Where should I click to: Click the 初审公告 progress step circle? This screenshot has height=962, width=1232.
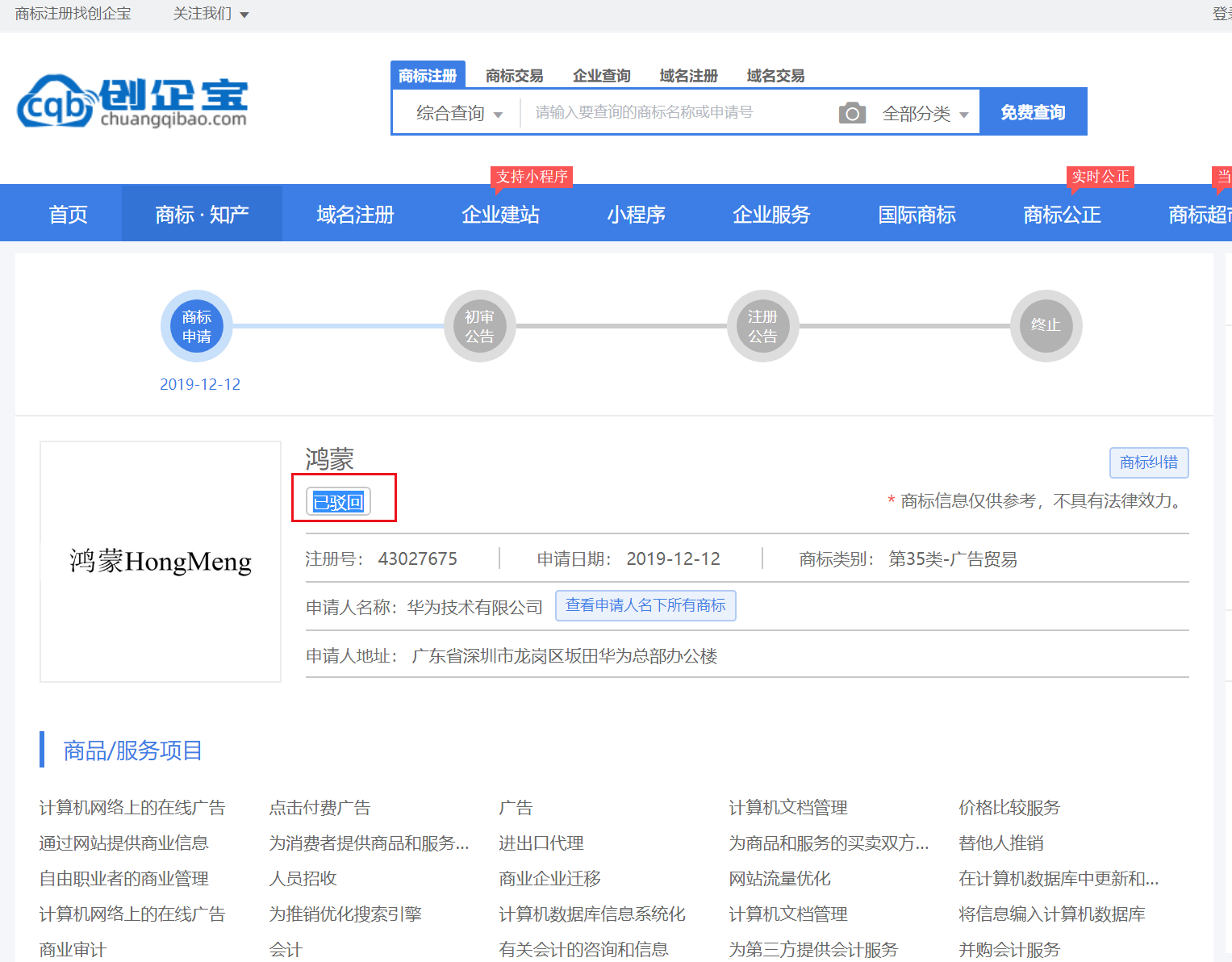(480, 326)
